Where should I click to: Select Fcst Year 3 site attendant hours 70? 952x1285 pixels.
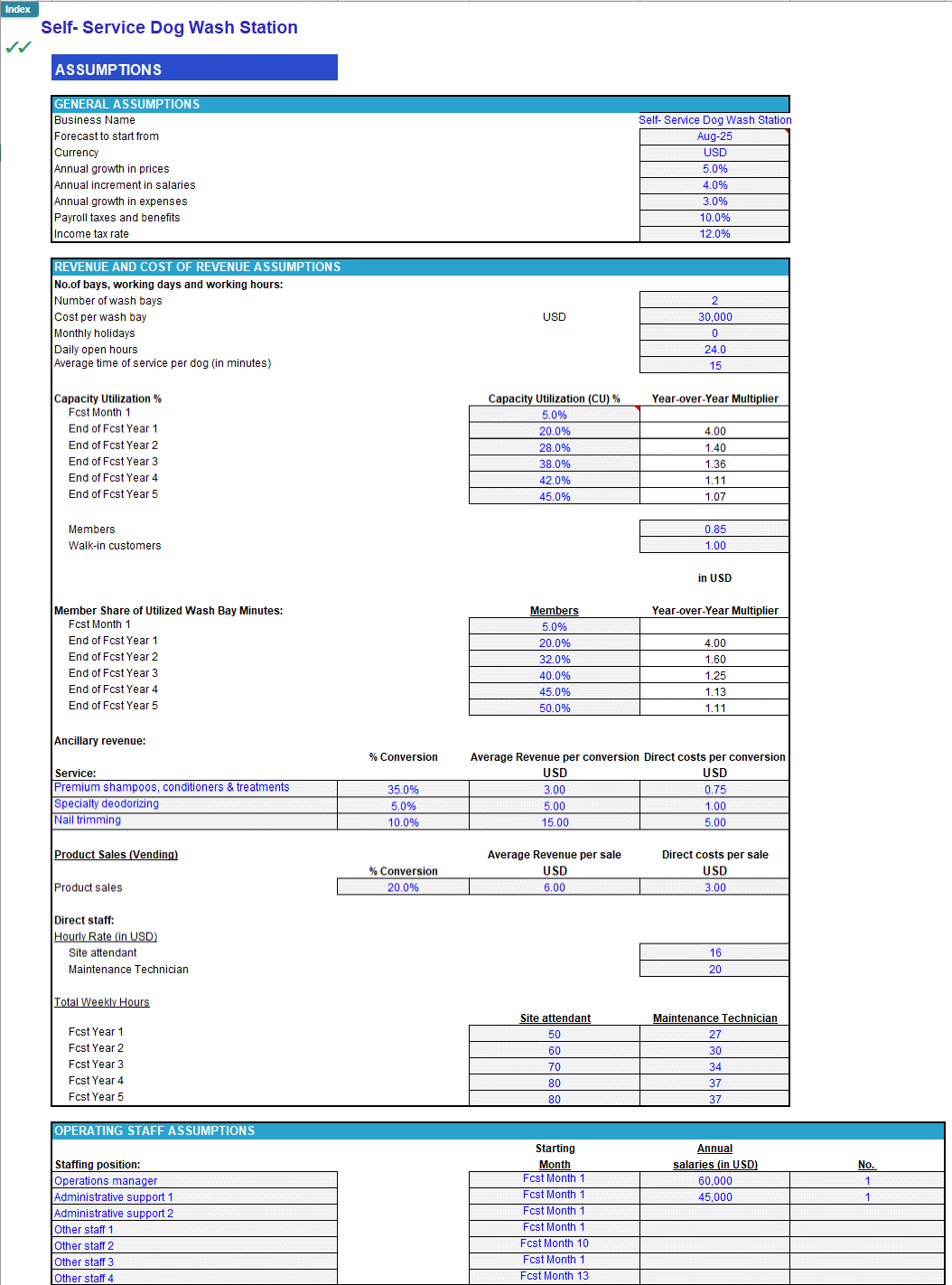point(555,1065)
